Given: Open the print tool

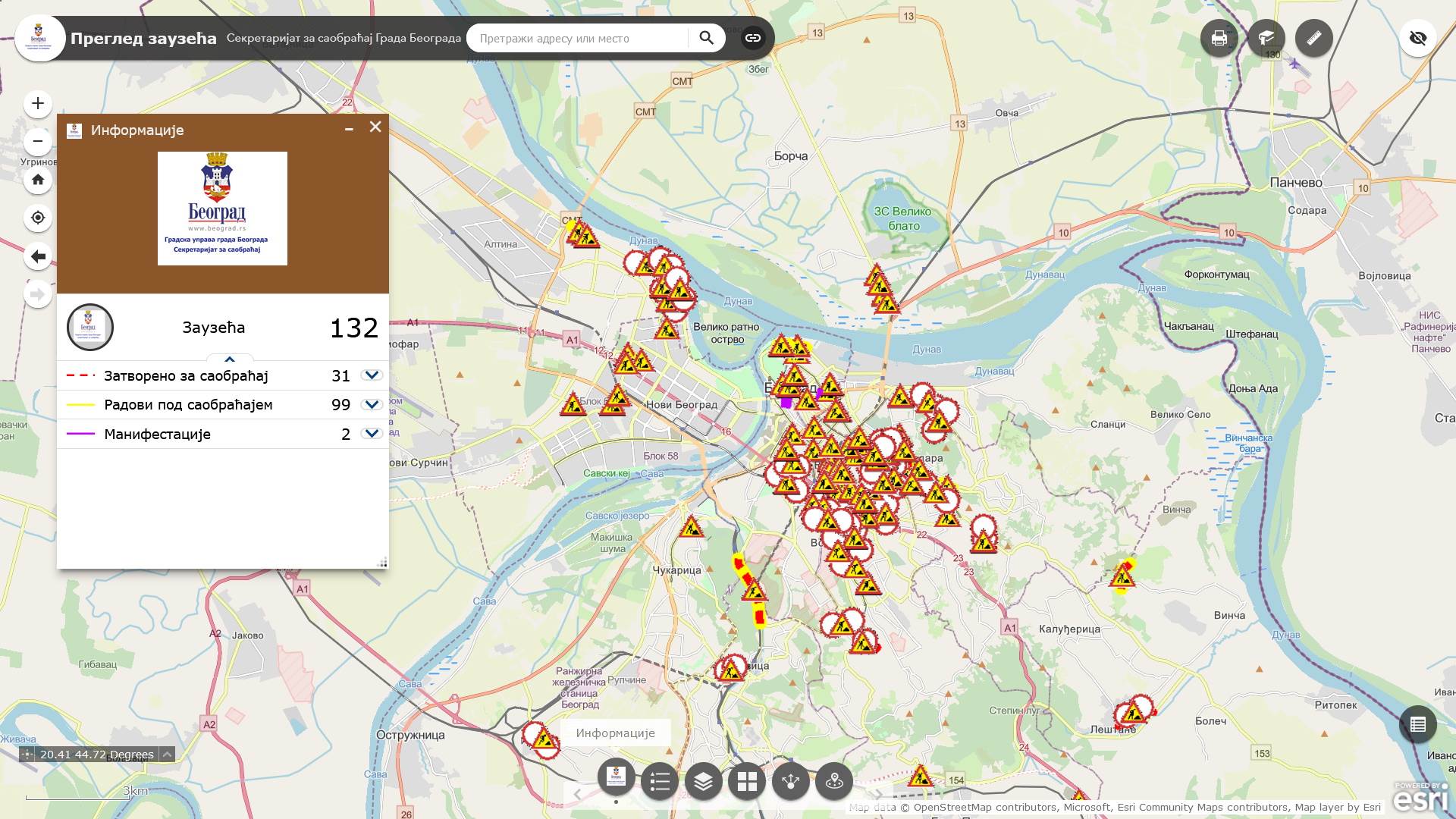Looking at the screenshot, I should [1219, 37].
